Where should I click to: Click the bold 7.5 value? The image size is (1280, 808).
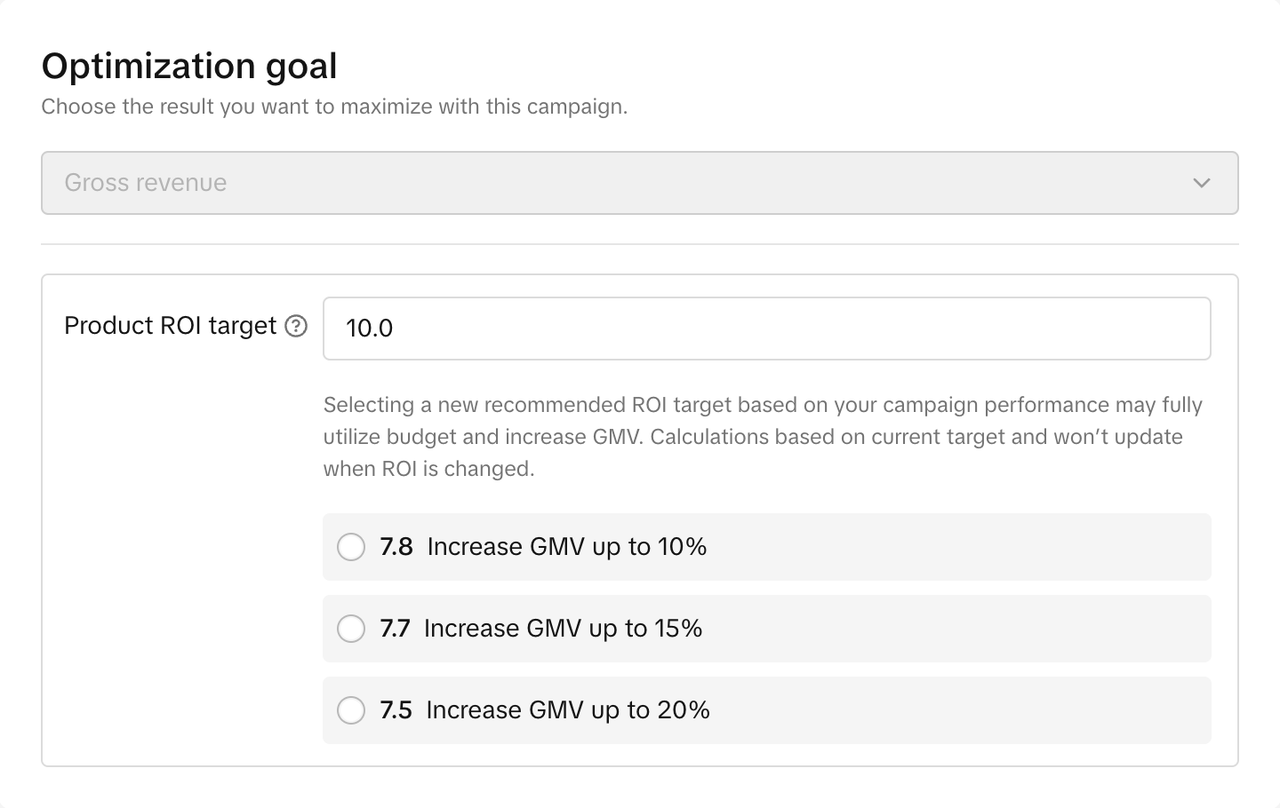click(396, 710)
